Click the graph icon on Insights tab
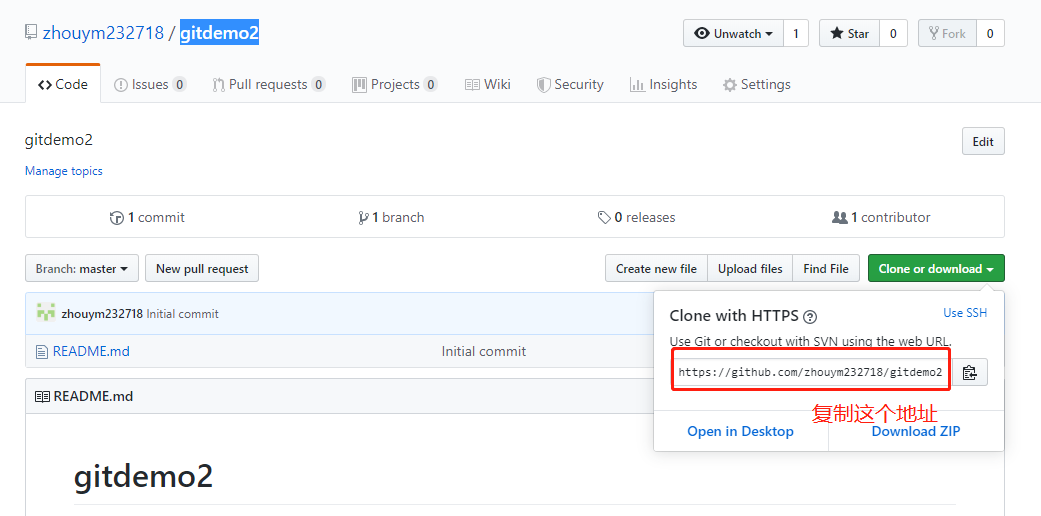This screenshot has height=516, width=1041. 637,85
